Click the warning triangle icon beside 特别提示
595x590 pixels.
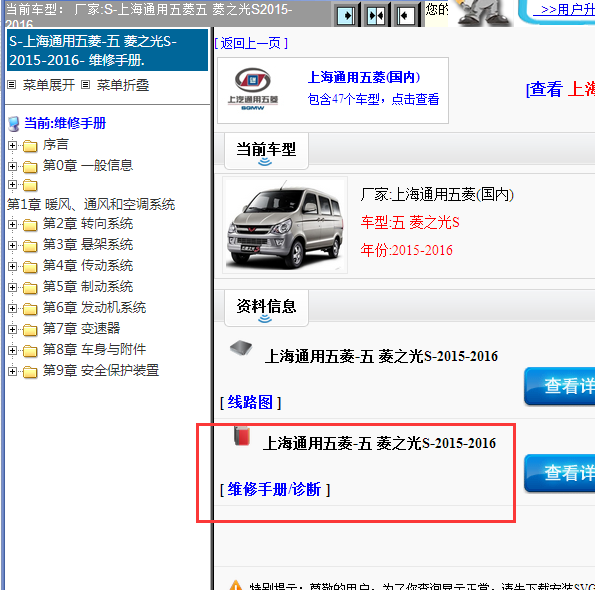click(235, 585)
